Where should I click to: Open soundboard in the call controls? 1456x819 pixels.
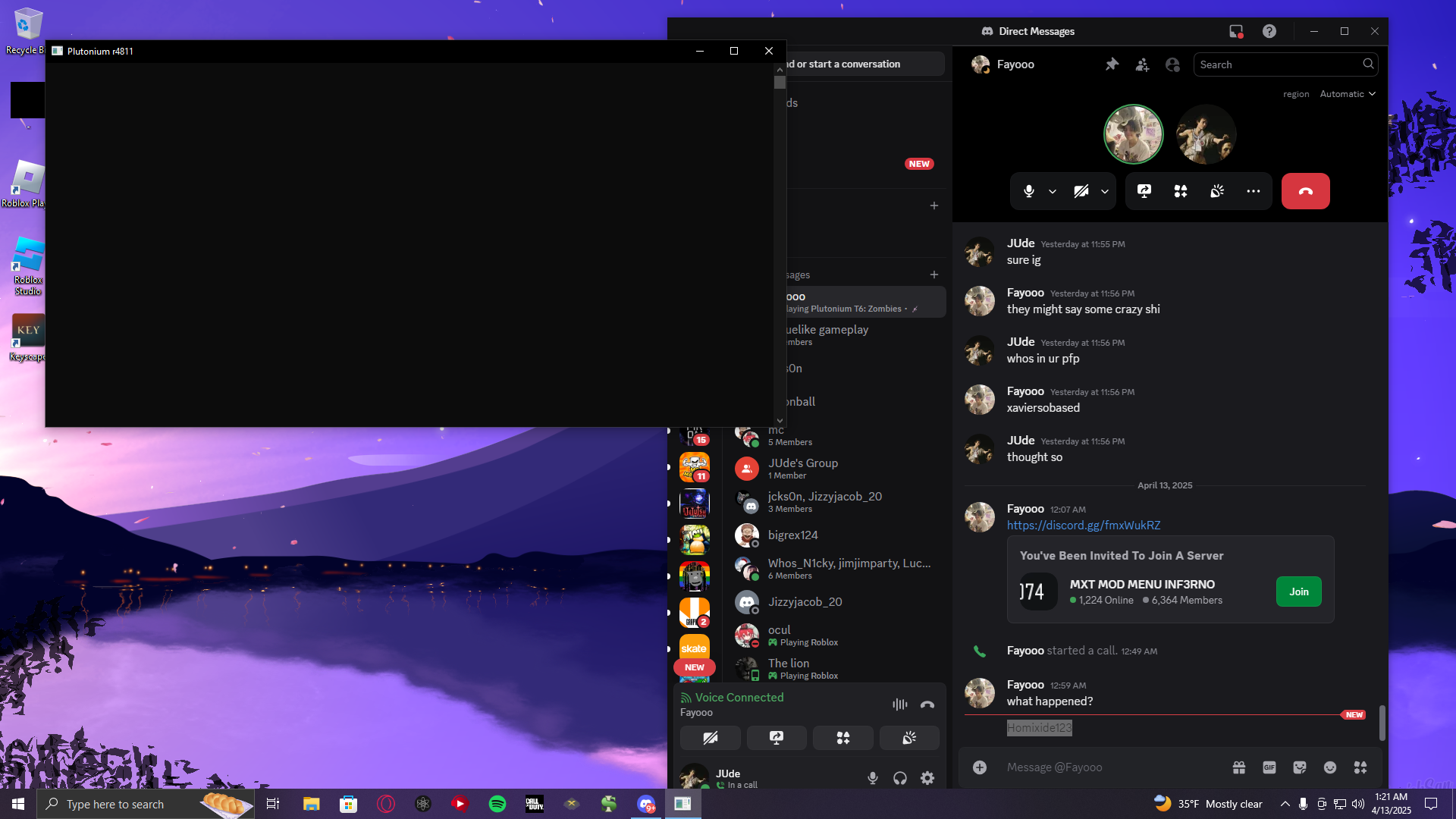(1217, 191)
